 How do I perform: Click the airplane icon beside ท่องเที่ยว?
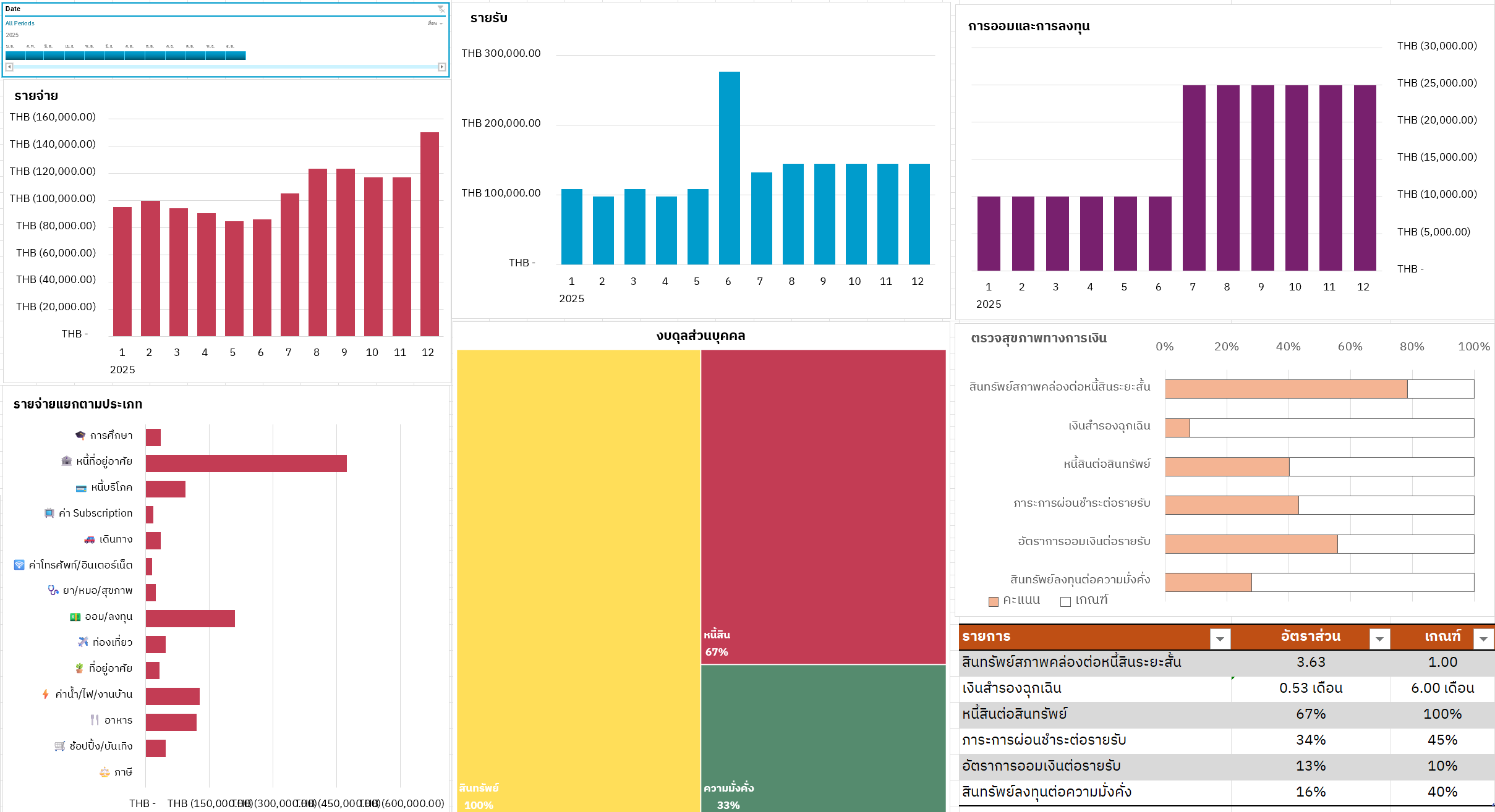[83, 642]
